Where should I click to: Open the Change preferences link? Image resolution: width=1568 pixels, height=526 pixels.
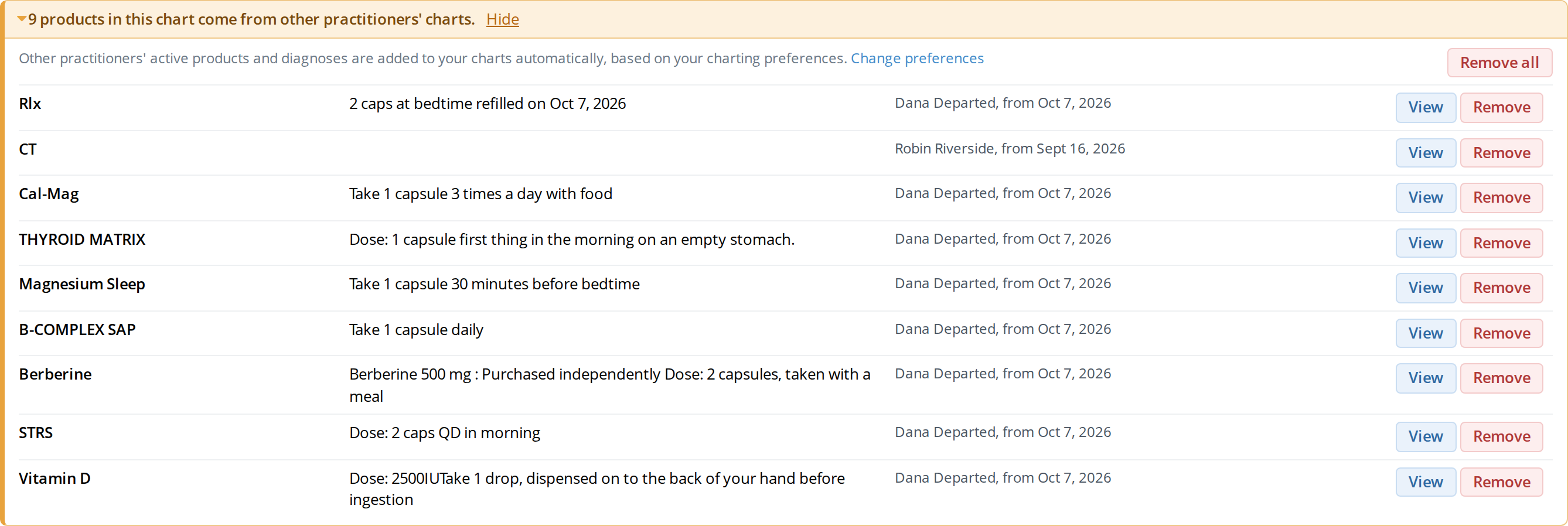coord(916,59)
